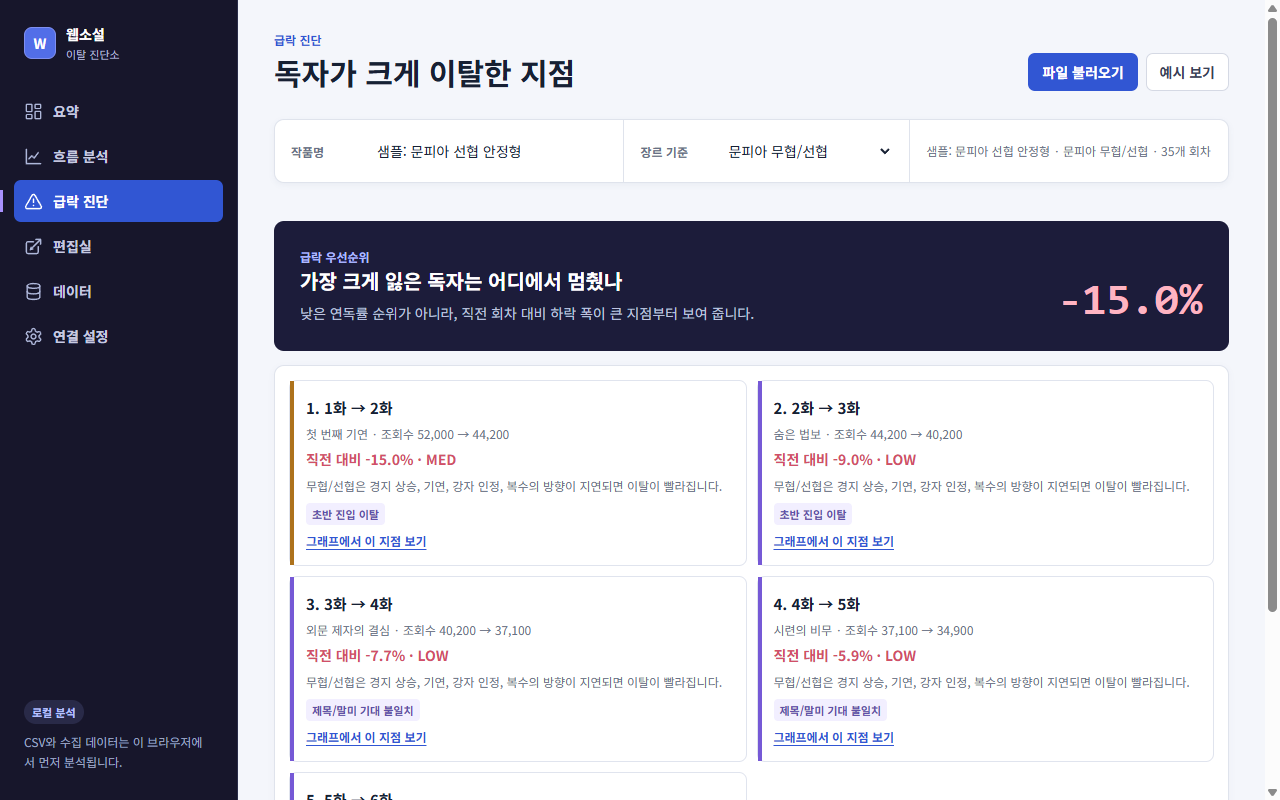Viewport: 1280px width, 800px height.
Task: Open the 흐름 분석 menu item
Action: tap(118, 157)
